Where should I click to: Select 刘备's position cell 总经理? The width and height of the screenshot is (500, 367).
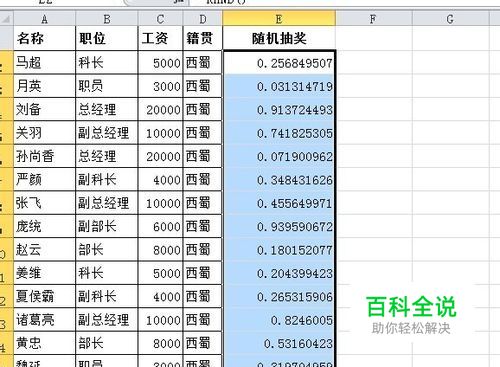click(x=107, y=109)
